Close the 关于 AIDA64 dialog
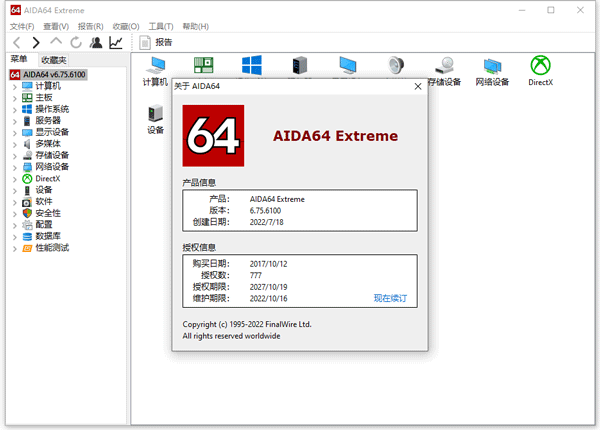The width and height of the screenshot is (600, 430). pos(416,87)
